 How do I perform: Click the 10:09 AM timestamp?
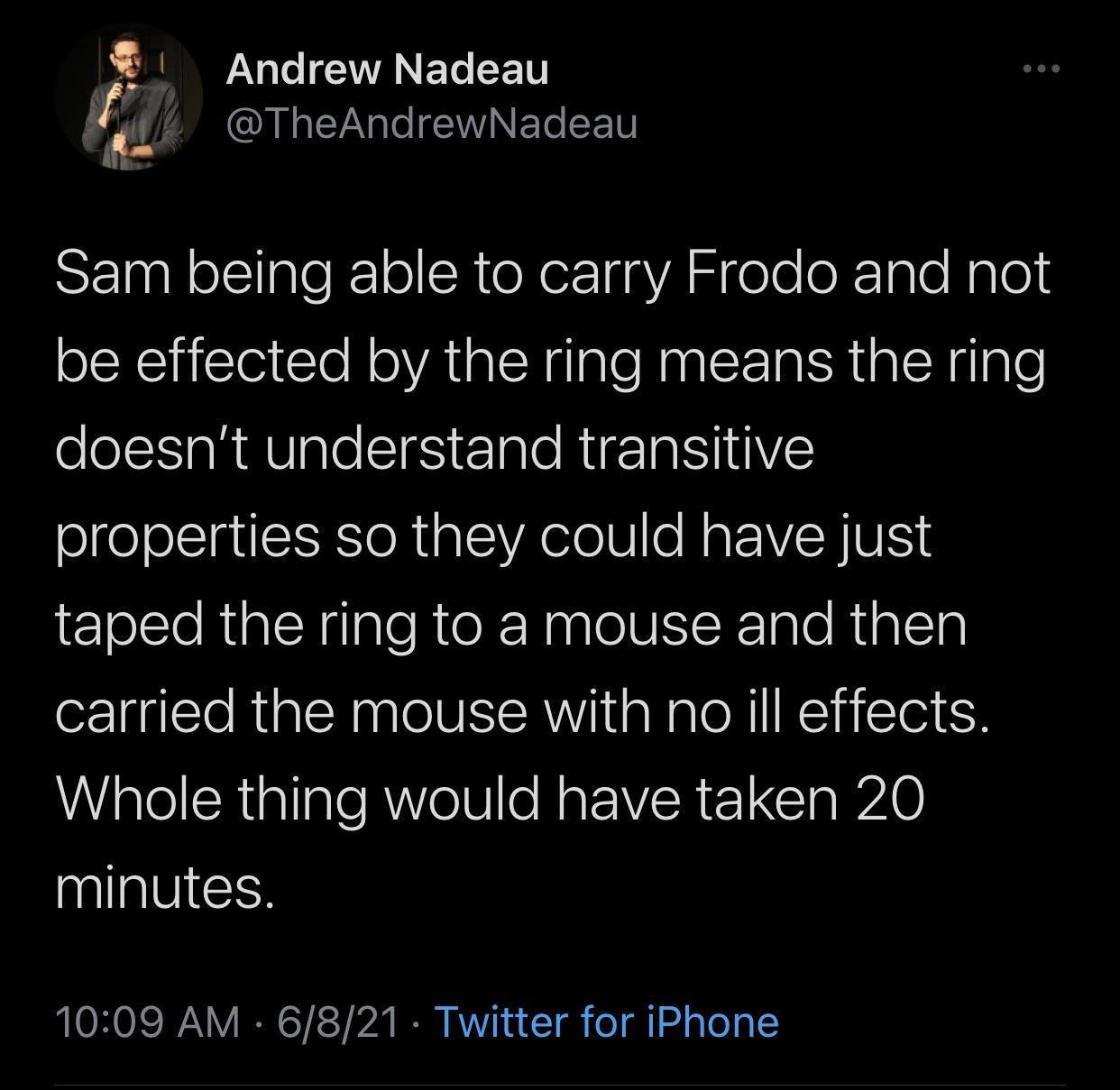coord(148,1021)
